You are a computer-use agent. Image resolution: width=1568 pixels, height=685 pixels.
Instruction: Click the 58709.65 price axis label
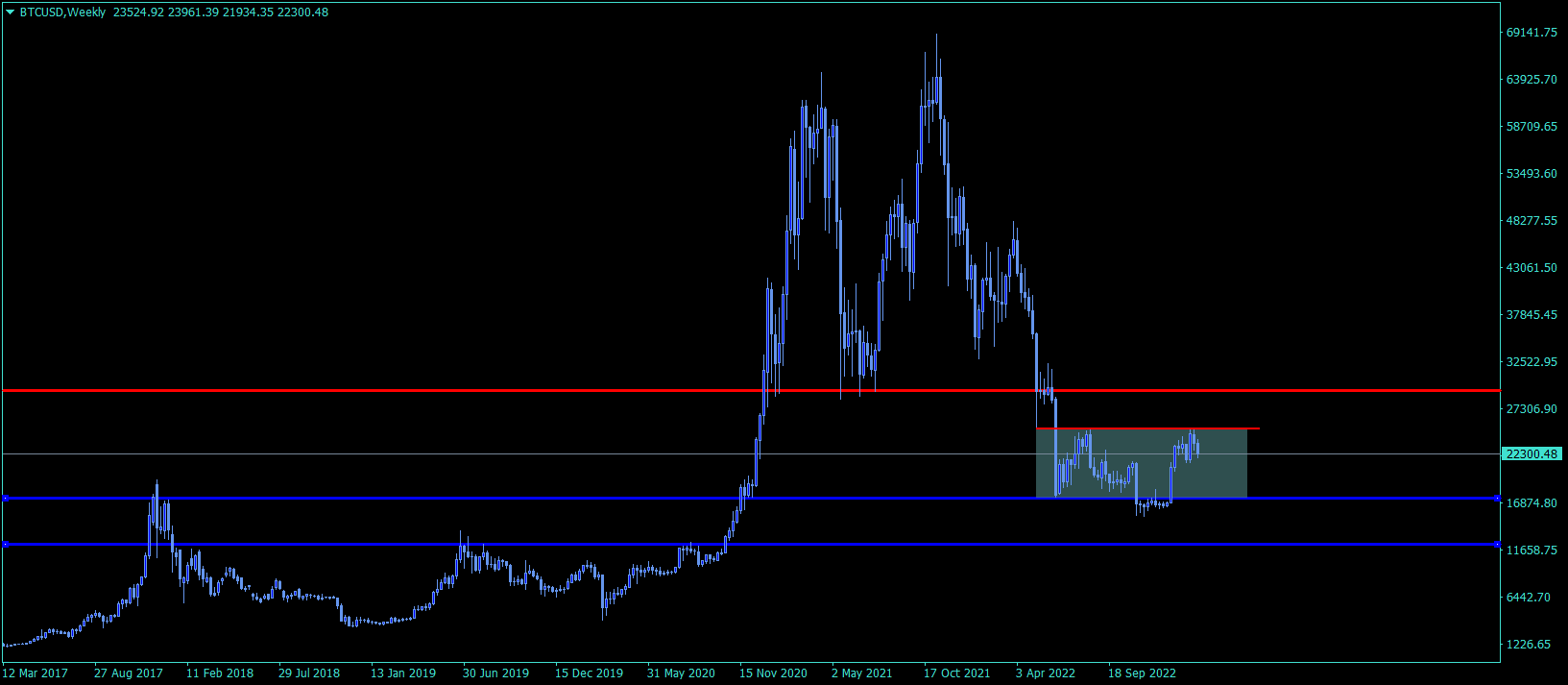click(1532, 127)
